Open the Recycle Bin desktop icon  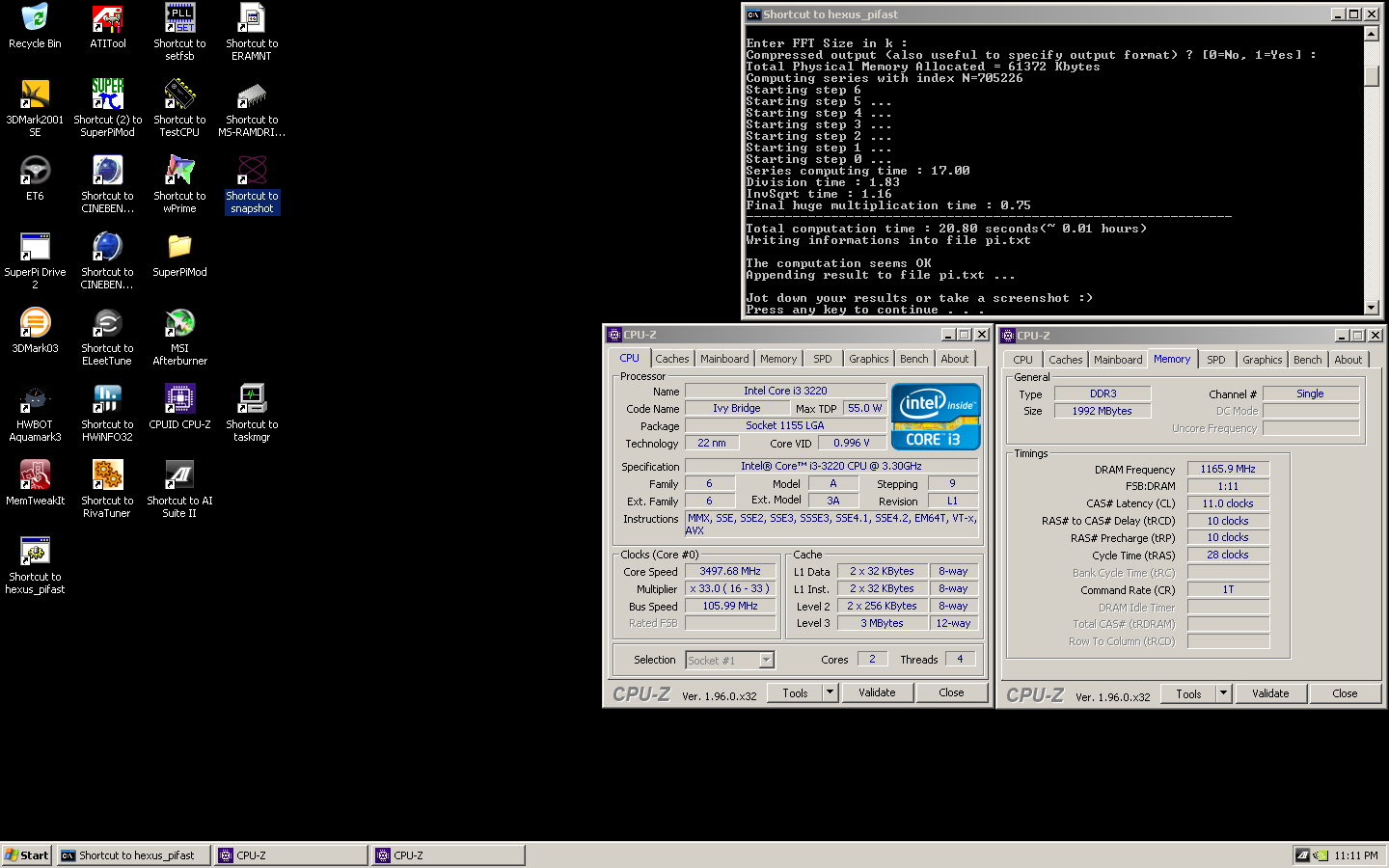(x=35, y=27)
